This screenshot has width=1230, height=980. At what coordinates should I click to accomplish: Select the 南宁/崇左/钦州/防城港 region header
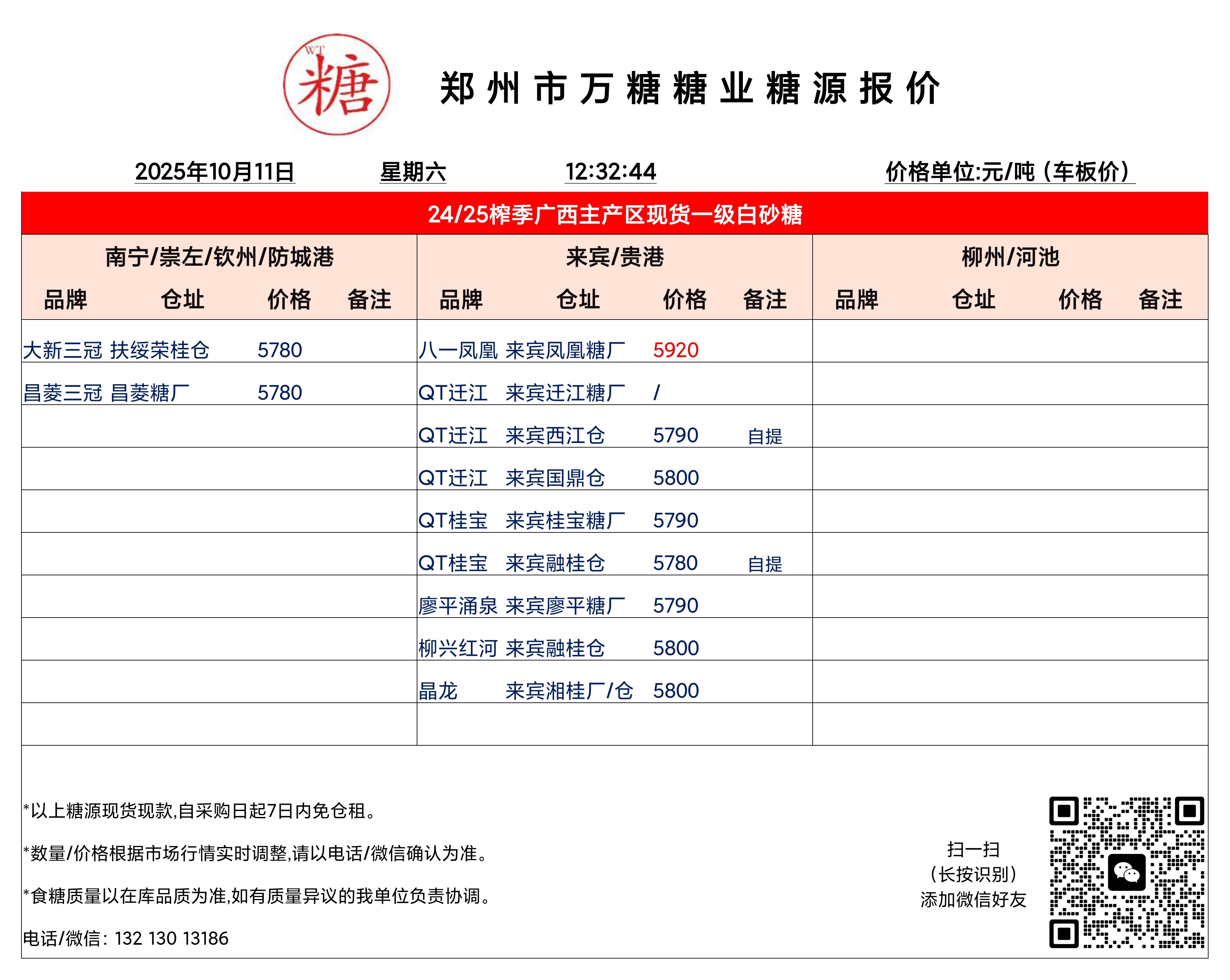(x=219, y=257)
